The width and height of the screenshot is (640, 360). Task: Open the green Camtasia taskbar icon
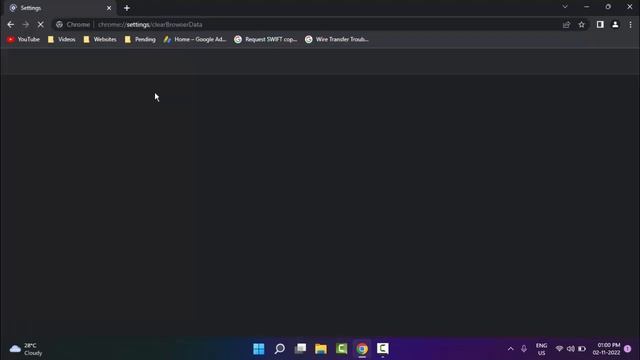(342, 349)
